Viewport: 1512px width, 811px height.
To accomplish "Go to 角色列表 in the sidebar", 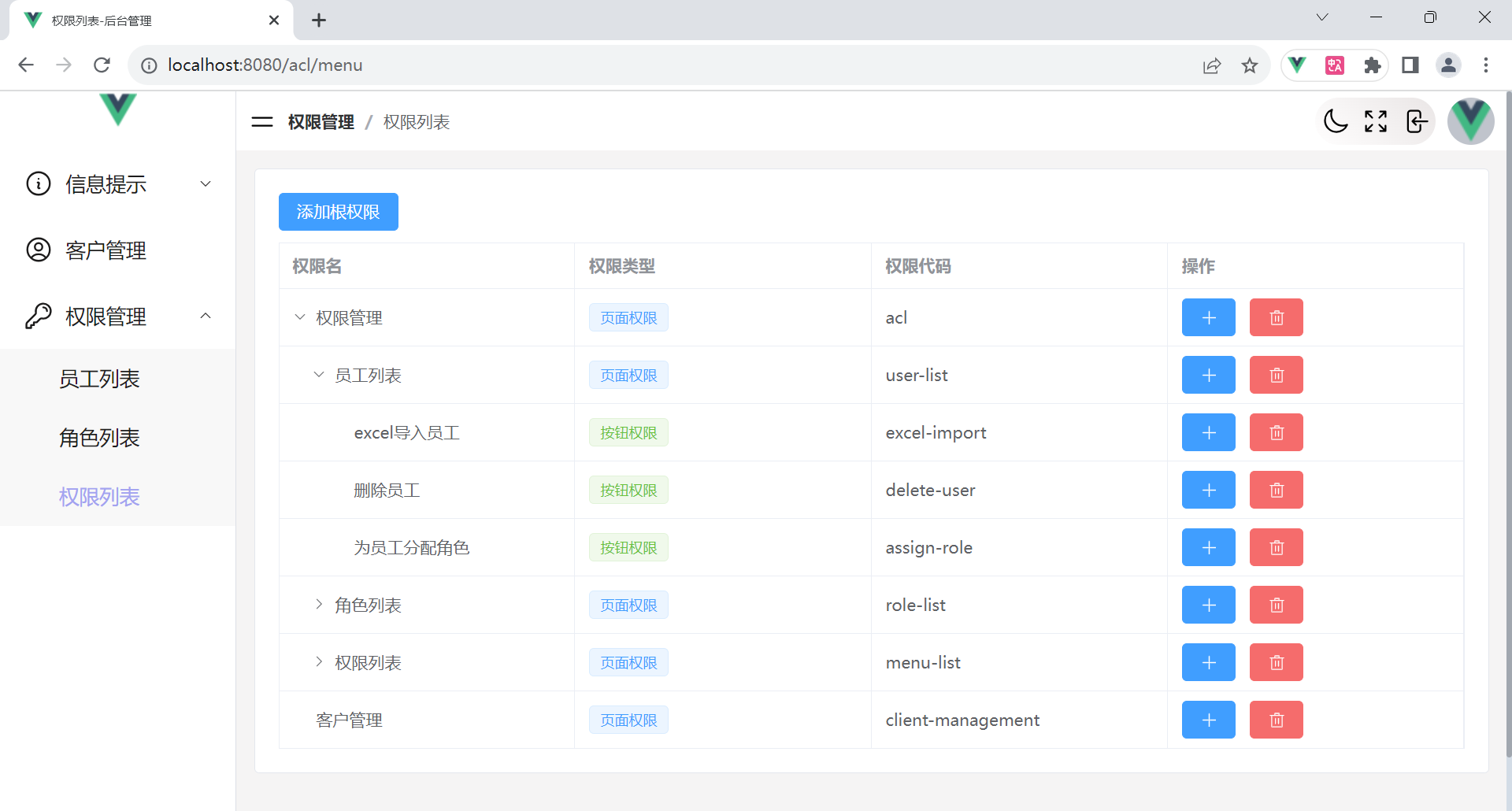I will pos(118,438).
